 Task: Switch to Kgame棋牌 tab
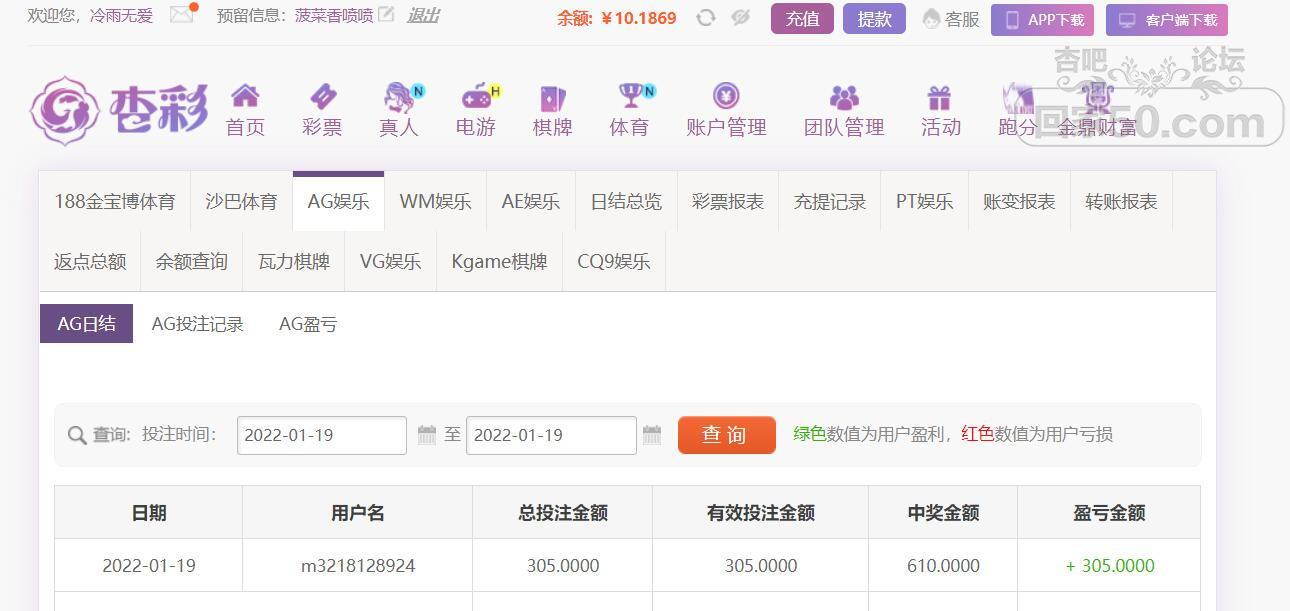499,261
